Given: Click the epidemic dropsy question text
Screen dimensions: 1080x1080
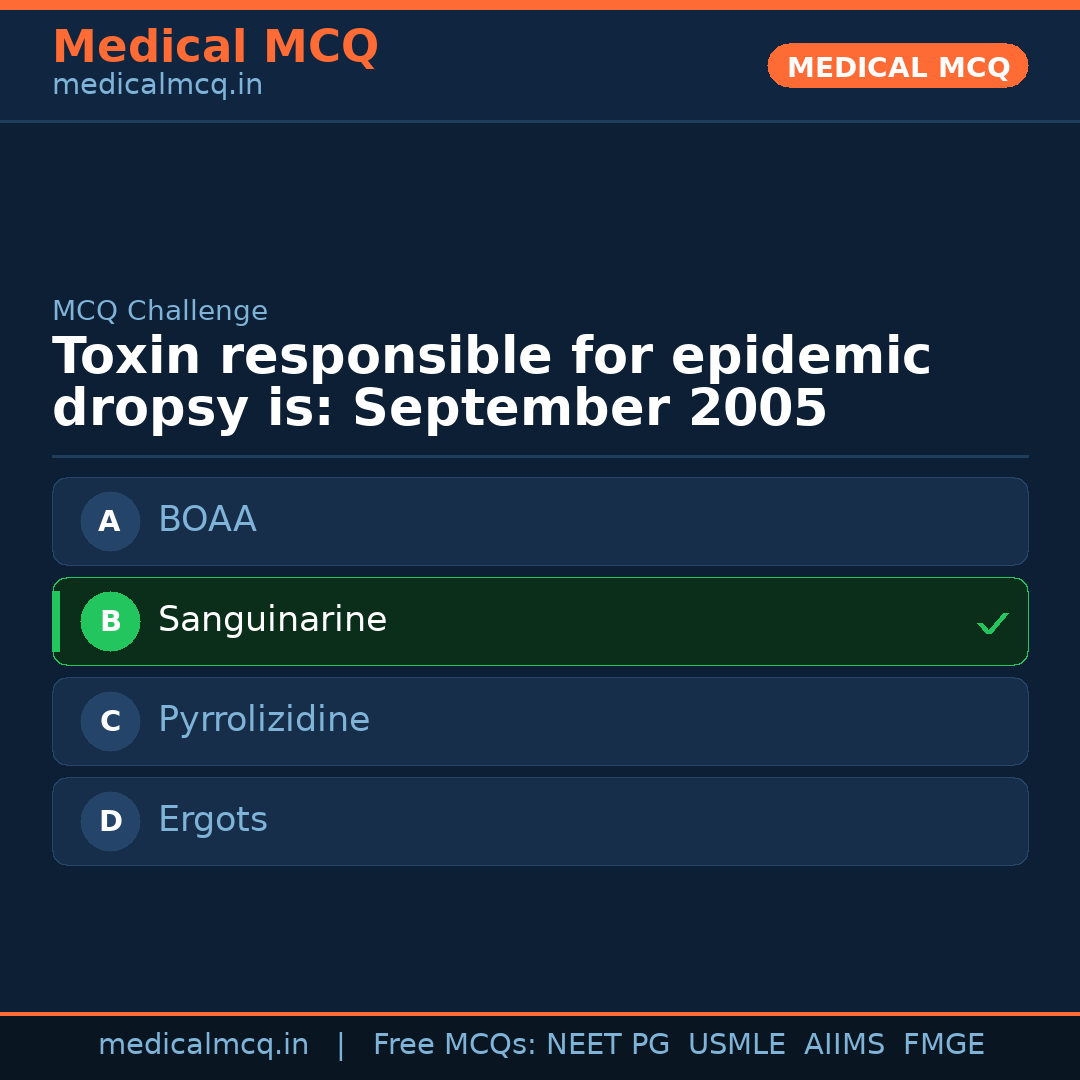Looking at the screenshot, I should point(490,383).
